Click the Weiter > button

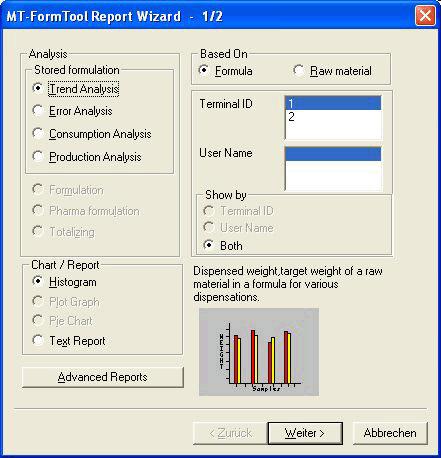click(x=305, y=433)
